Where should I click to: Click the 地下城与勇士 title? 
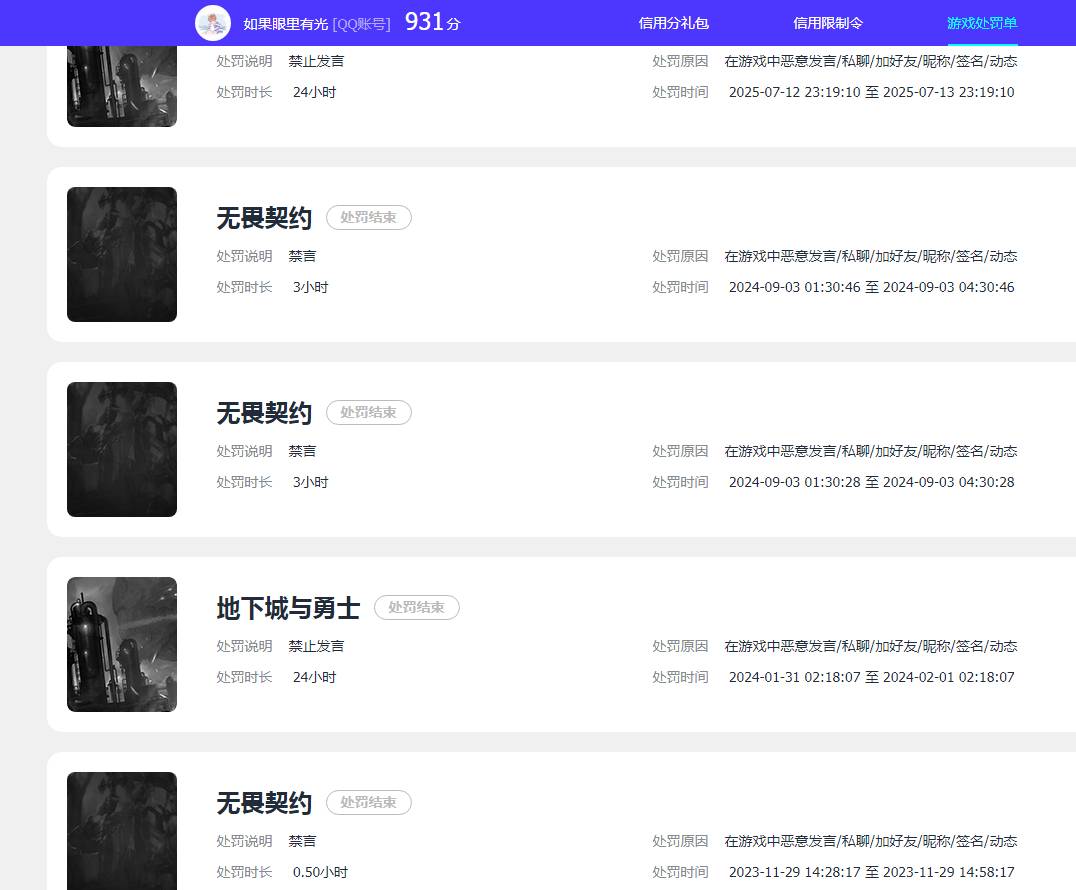(288, 608)
